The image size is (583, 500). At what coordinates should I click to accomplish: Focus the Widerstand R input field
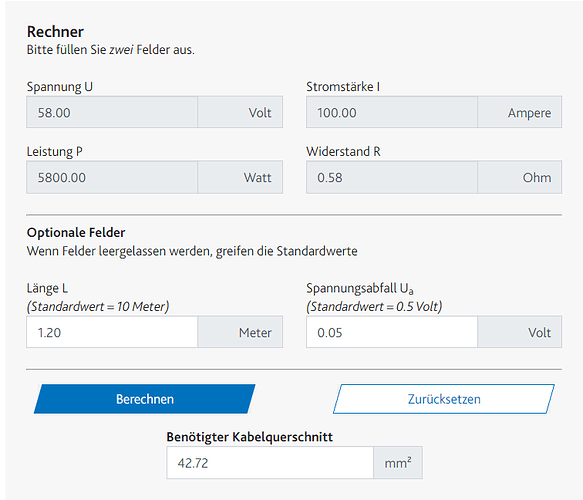coord(392,177)
